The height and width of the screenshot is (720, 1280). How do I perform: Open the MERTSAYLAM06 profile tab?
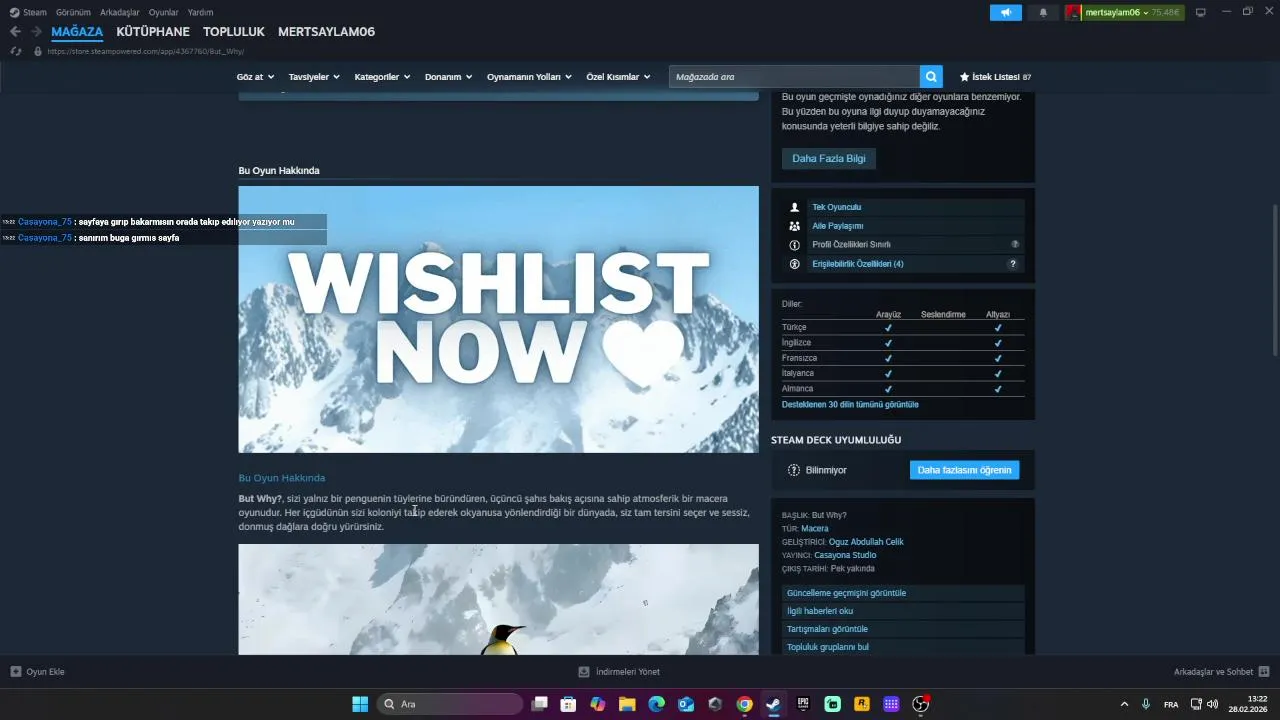click(x=326, y=32)
